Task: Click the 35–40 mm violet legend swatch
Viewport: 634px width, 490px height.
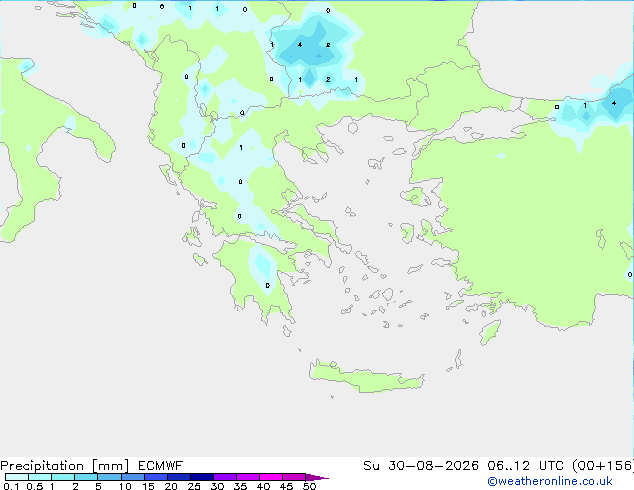Action: (x=248, y=477)
